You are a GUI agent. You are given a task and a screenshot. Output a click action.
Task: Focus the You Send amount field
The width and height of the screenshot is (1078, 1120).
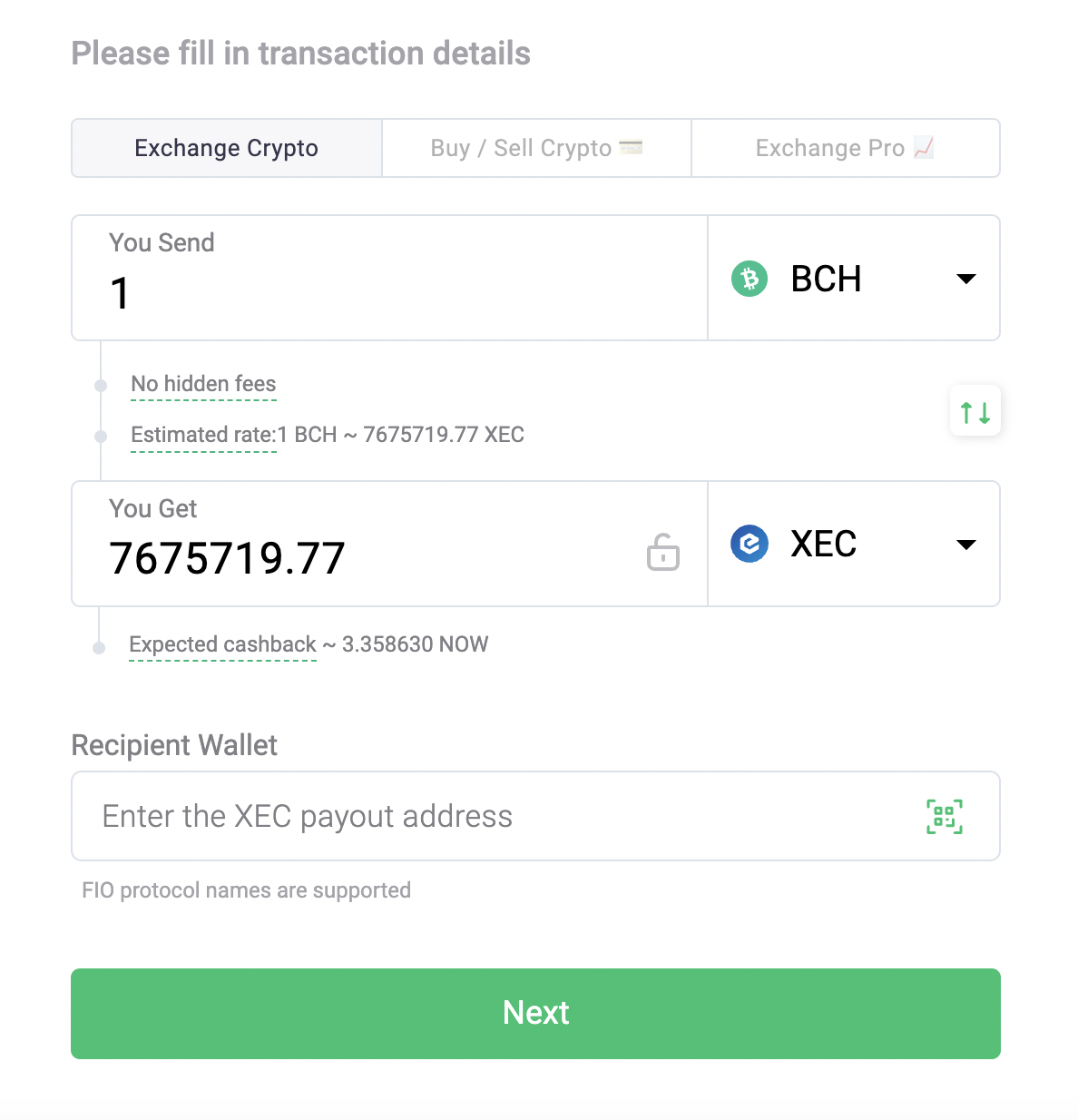point(390,292)
